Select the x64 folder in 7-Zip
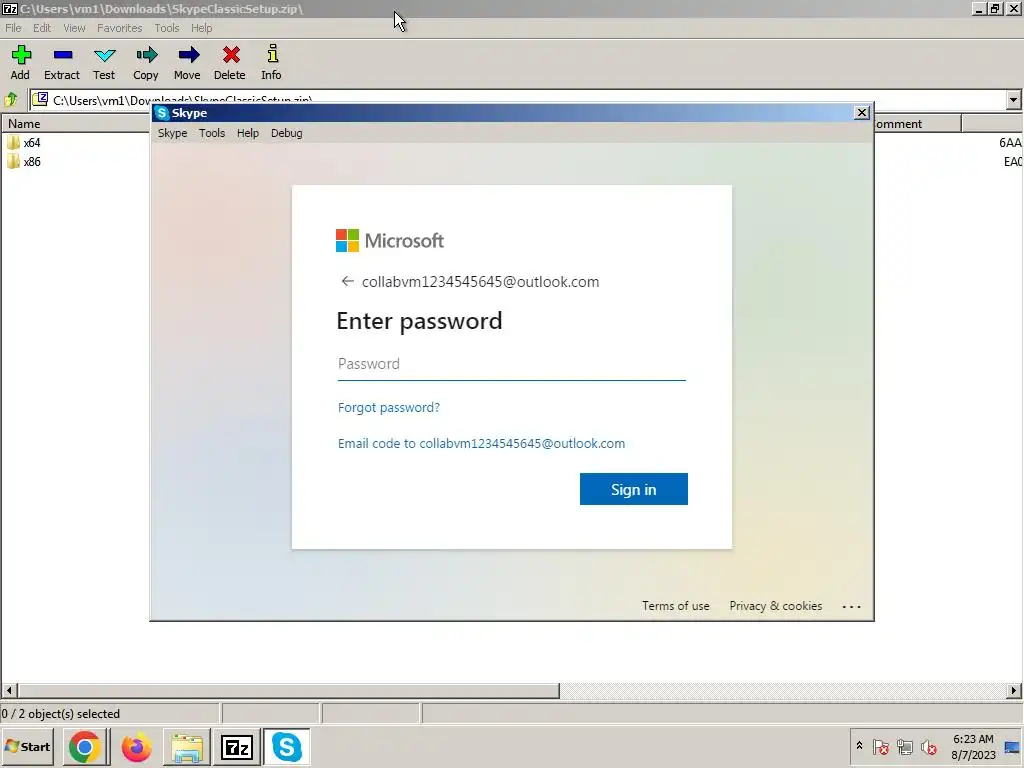 [x=24, y=142]
